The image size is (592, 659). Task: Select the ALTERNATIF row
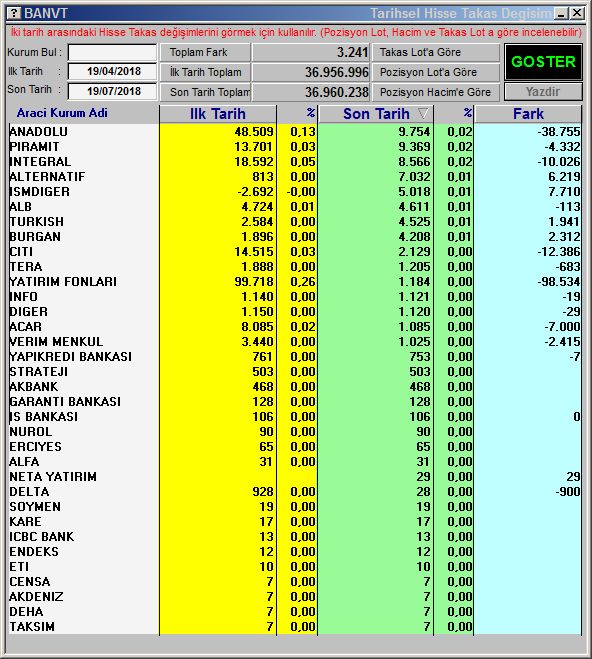coord(295,177)
